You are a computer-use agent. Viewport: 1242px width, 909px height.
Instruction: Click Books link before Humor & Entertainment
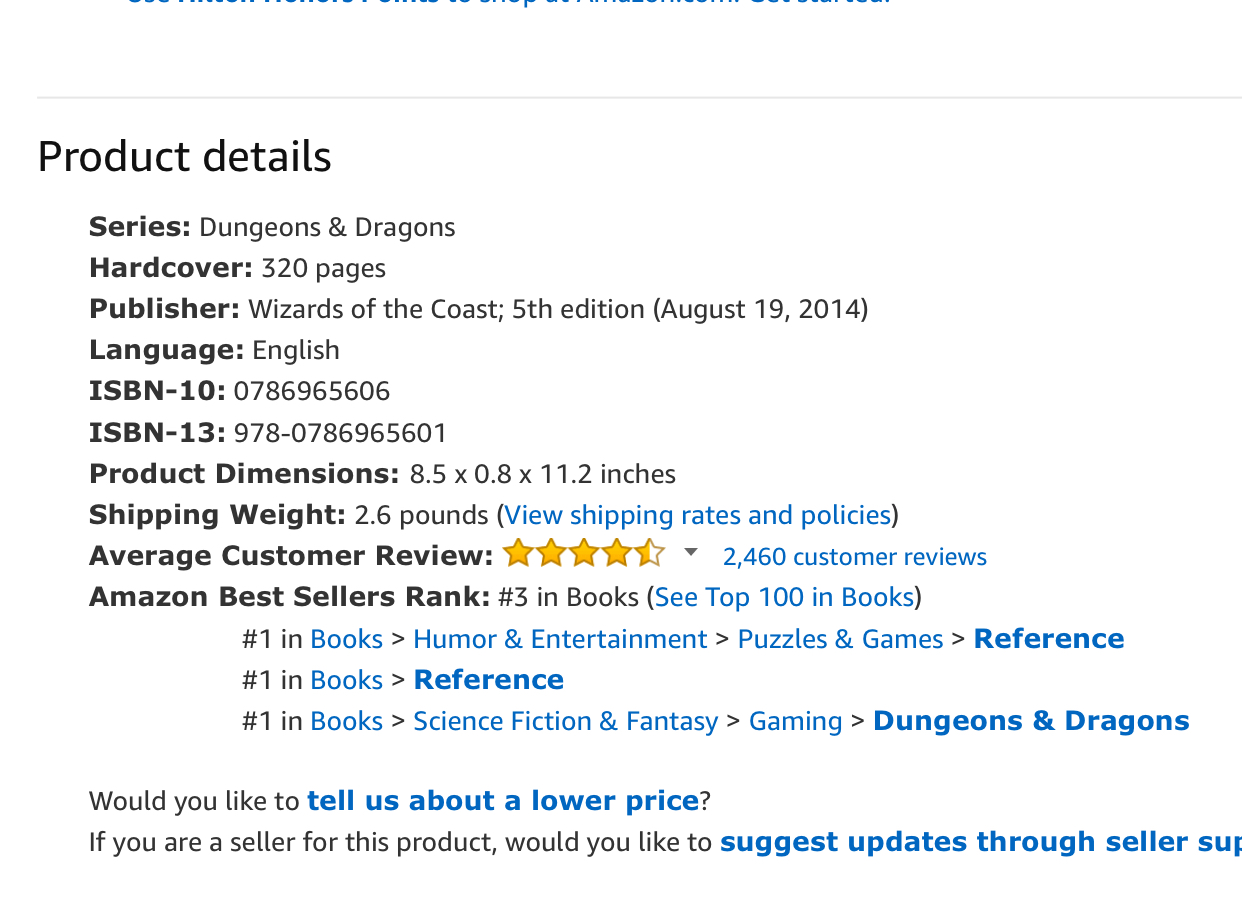coord(346,639)
